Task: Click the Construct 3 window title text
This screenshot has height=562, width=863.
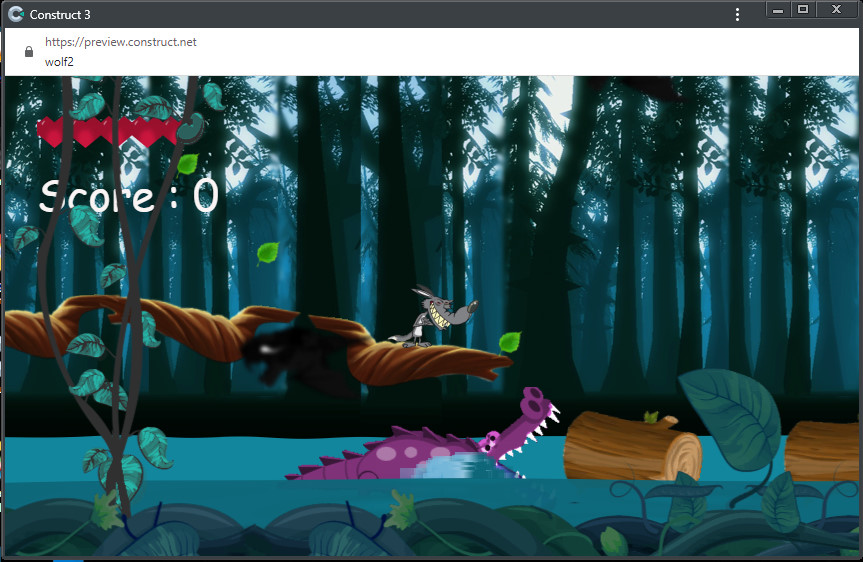Action: coord(60,15)
